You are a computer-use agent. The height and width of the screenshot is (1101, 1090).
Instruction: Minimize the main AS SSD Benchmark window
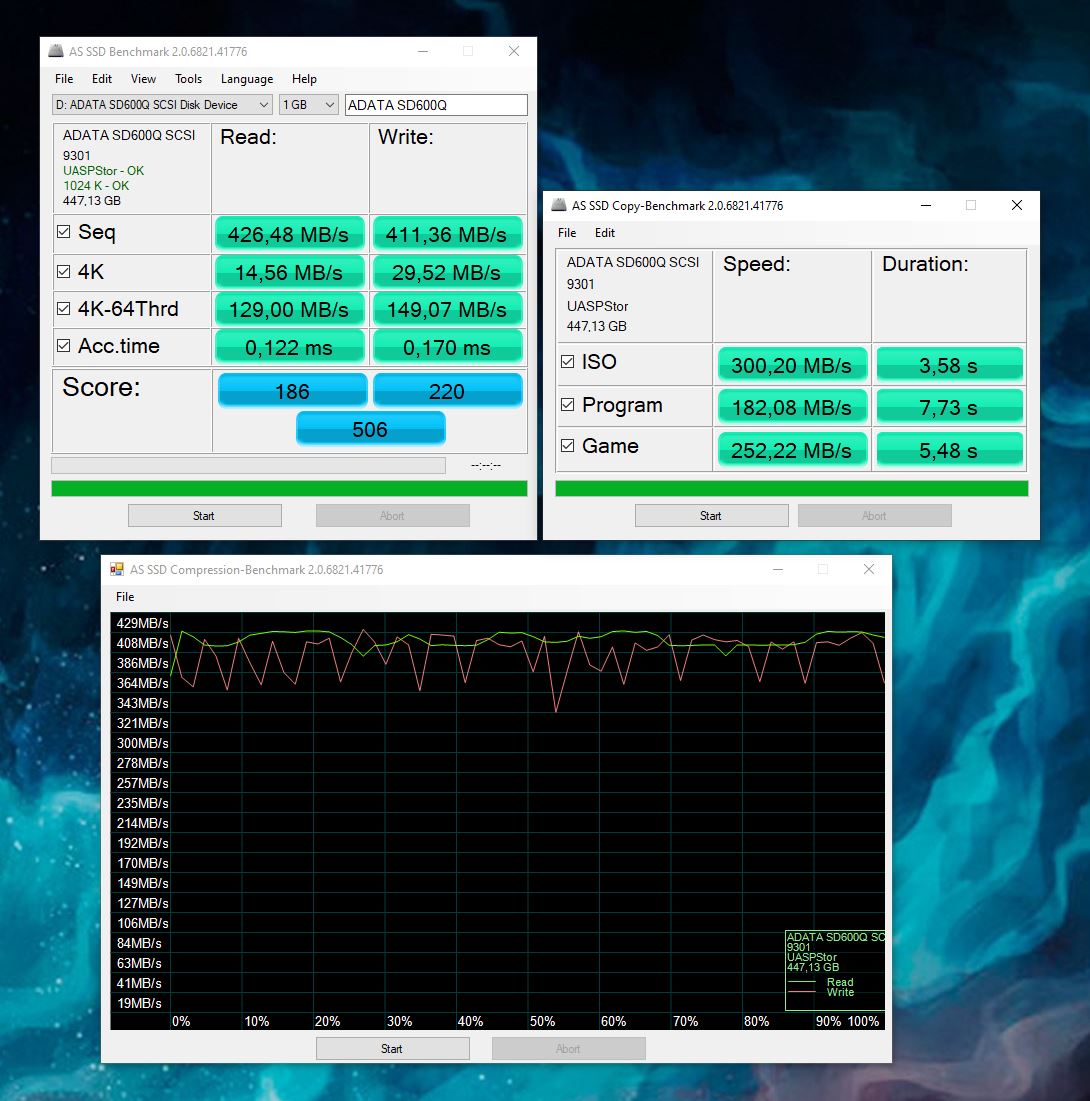pyautogui.click(x=423, y=51)
